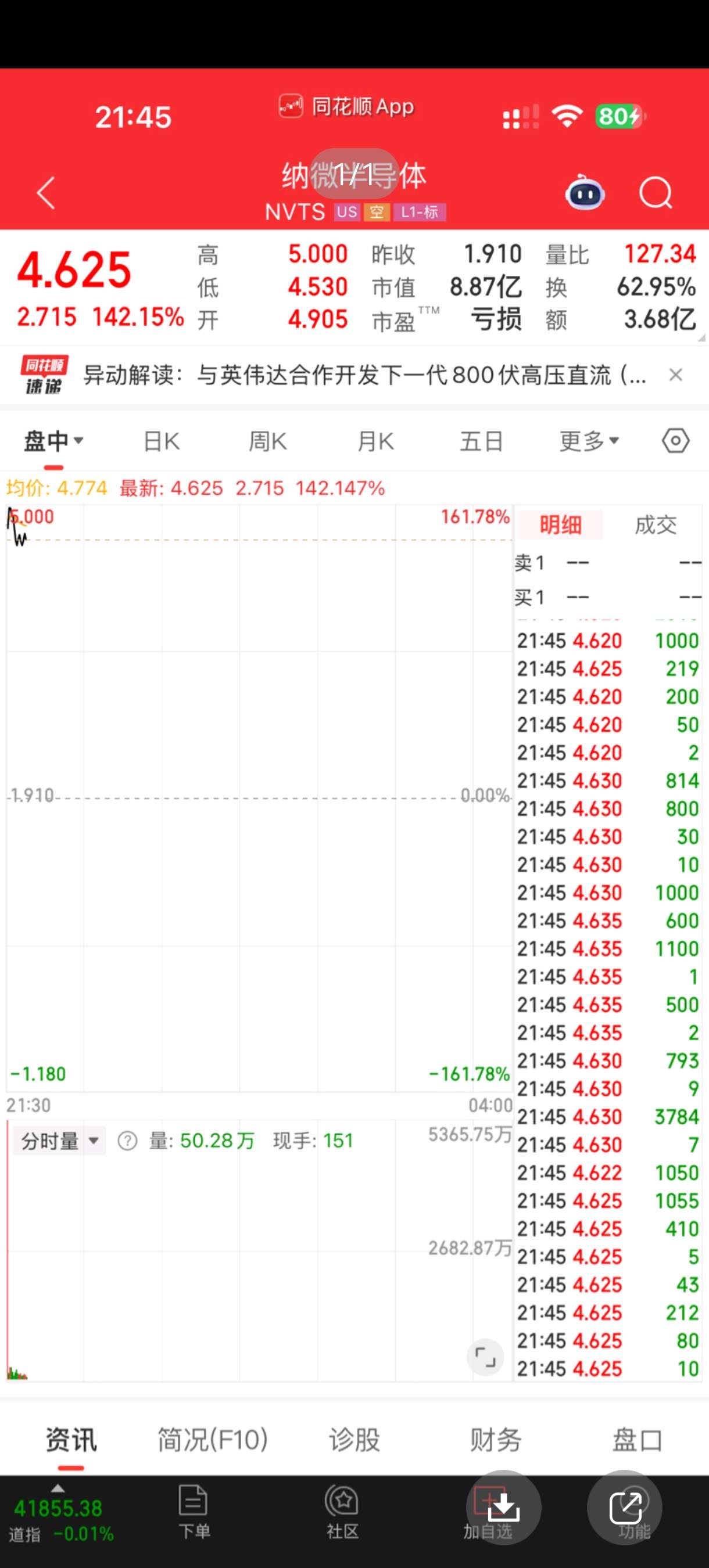Read the 异动解读 news headline

[x=364, y=375]
